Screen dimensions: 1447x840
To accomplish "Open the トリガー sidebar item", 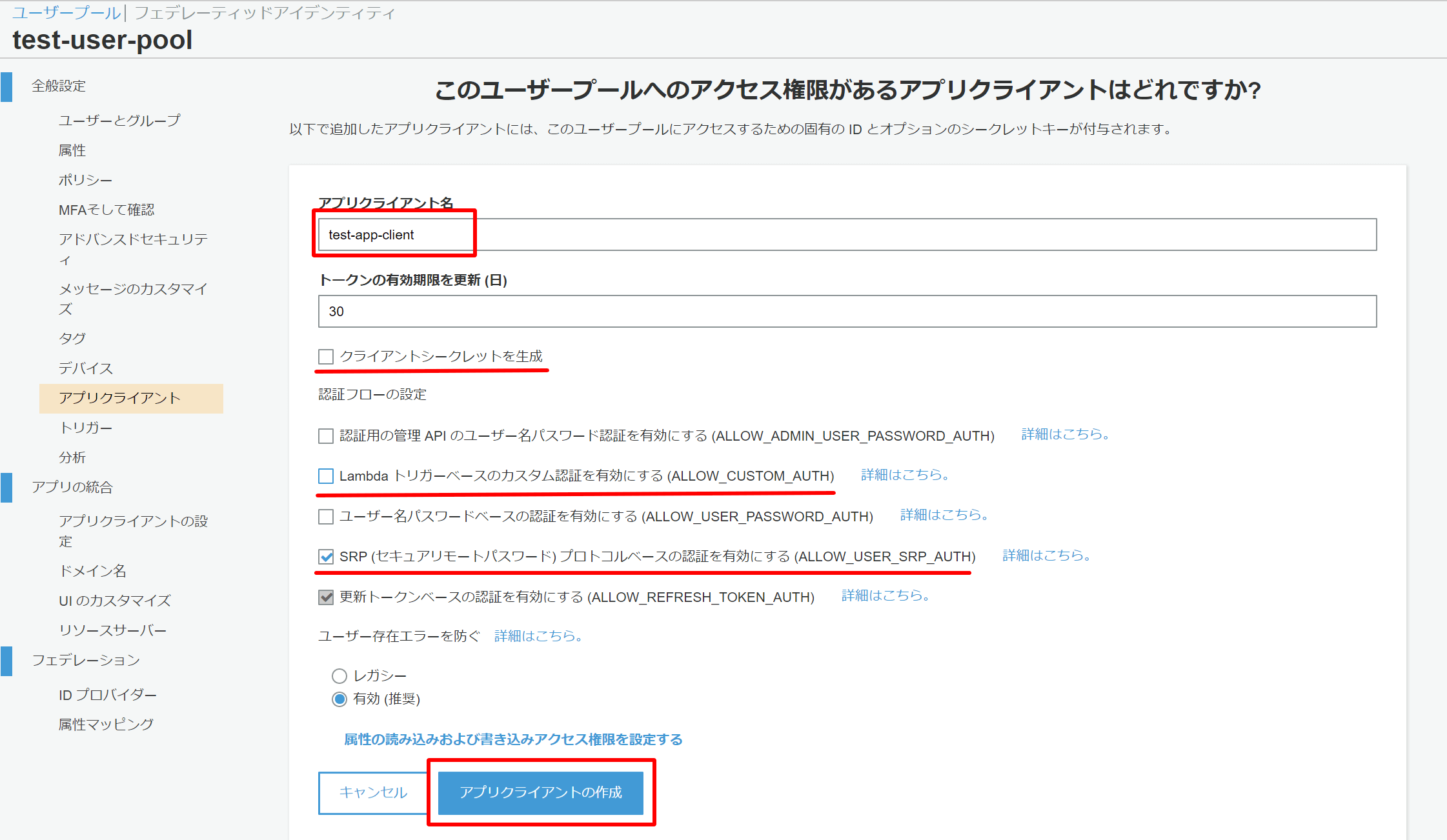I will click(x=86, y=428).
